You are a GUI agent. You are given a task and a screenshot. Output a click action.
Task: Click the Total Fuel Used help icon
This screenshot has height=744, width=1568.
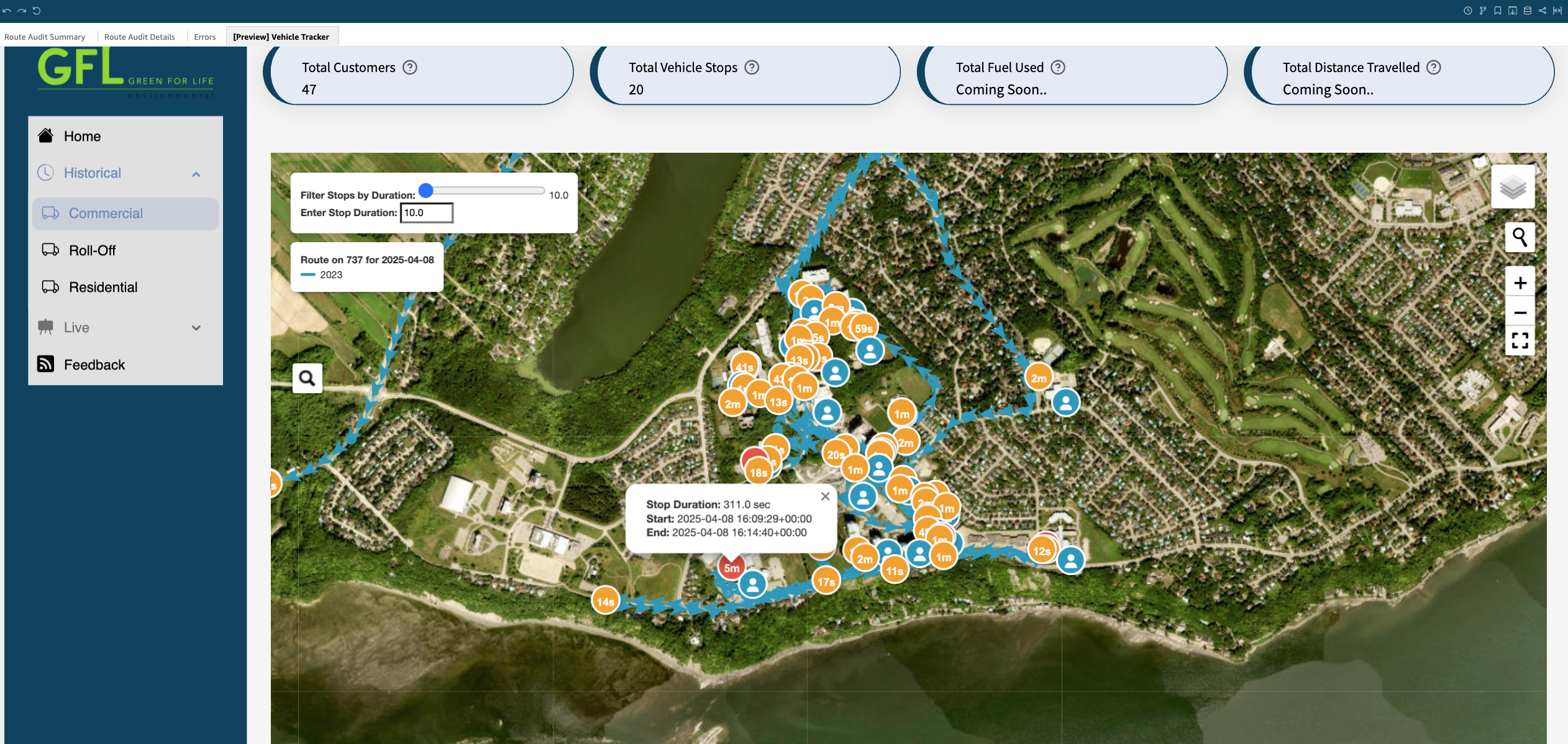point(1057,67)
